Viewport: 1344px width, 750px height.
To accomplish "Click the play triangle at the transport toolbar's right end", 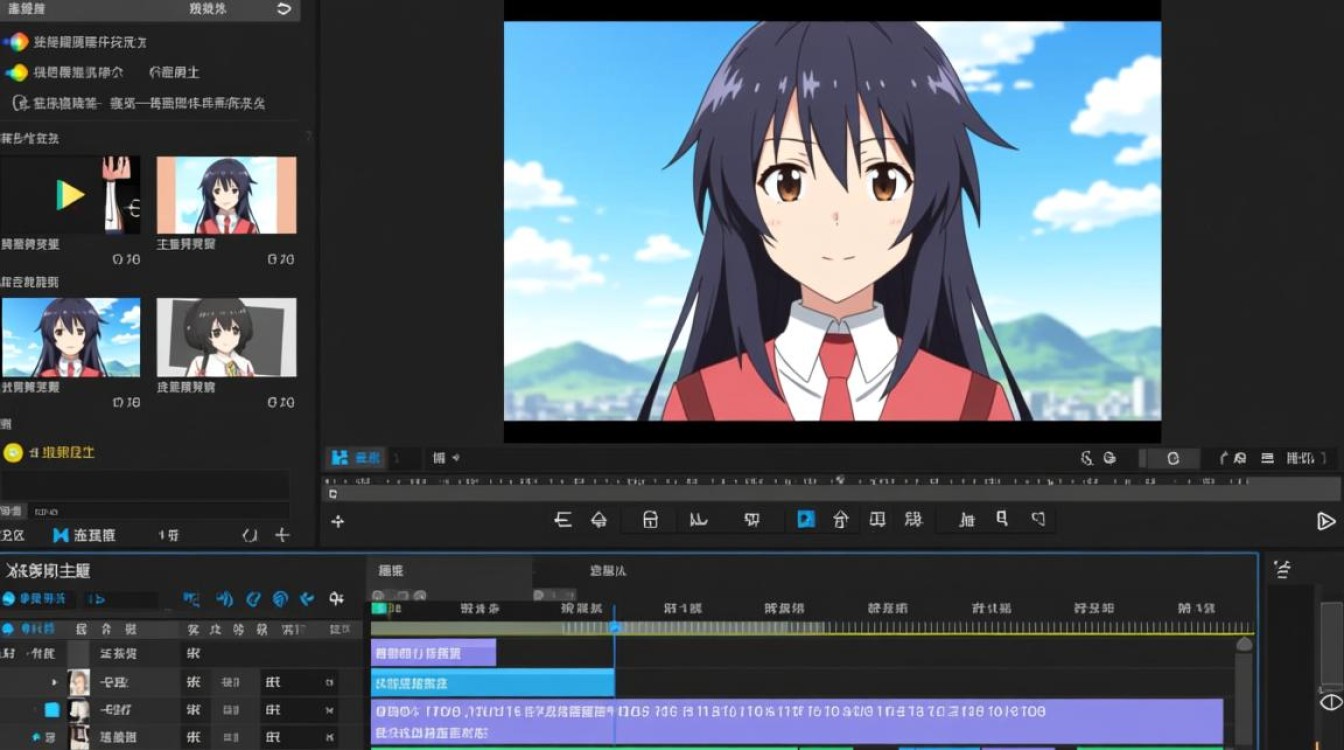I will coord(1326,521).
